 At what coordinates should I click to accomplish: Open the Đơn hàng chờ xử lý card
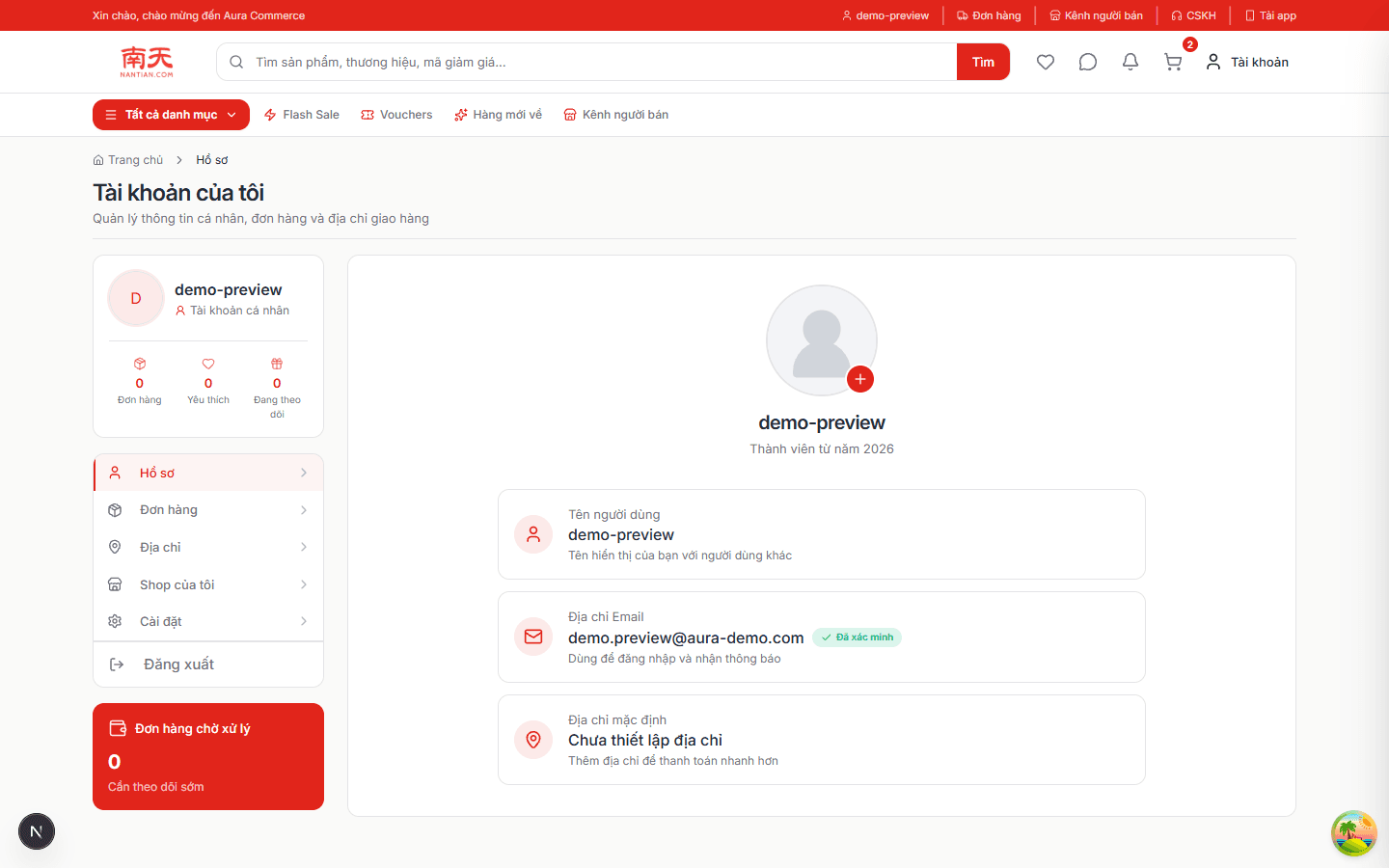(208, 757)
